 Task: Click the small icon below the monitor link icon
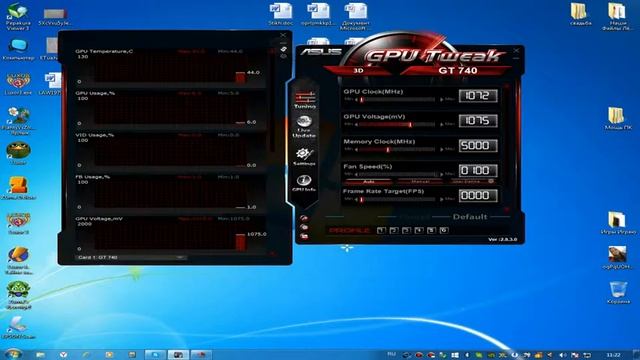(x=283, y=56)
